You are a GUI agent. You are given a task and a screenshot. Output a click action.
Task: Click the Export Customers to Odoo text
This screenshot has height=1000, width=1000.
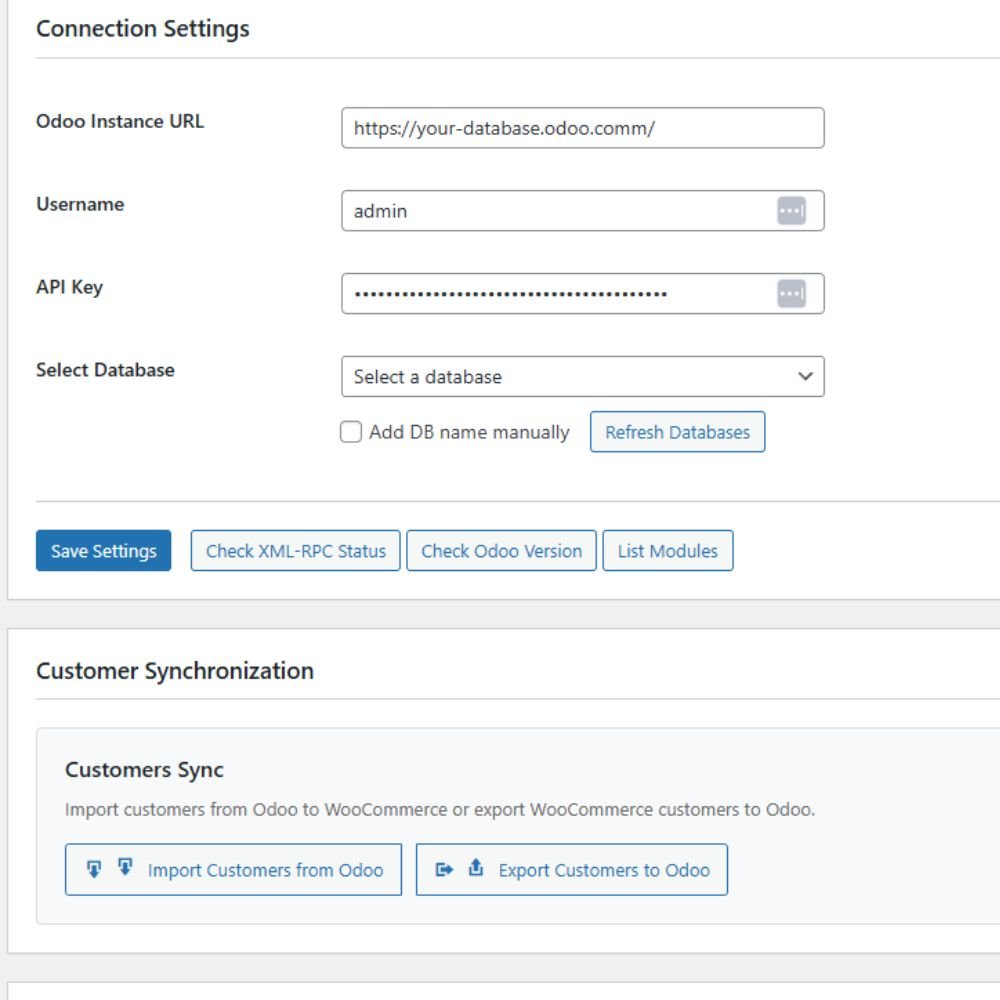pos(604,870)
